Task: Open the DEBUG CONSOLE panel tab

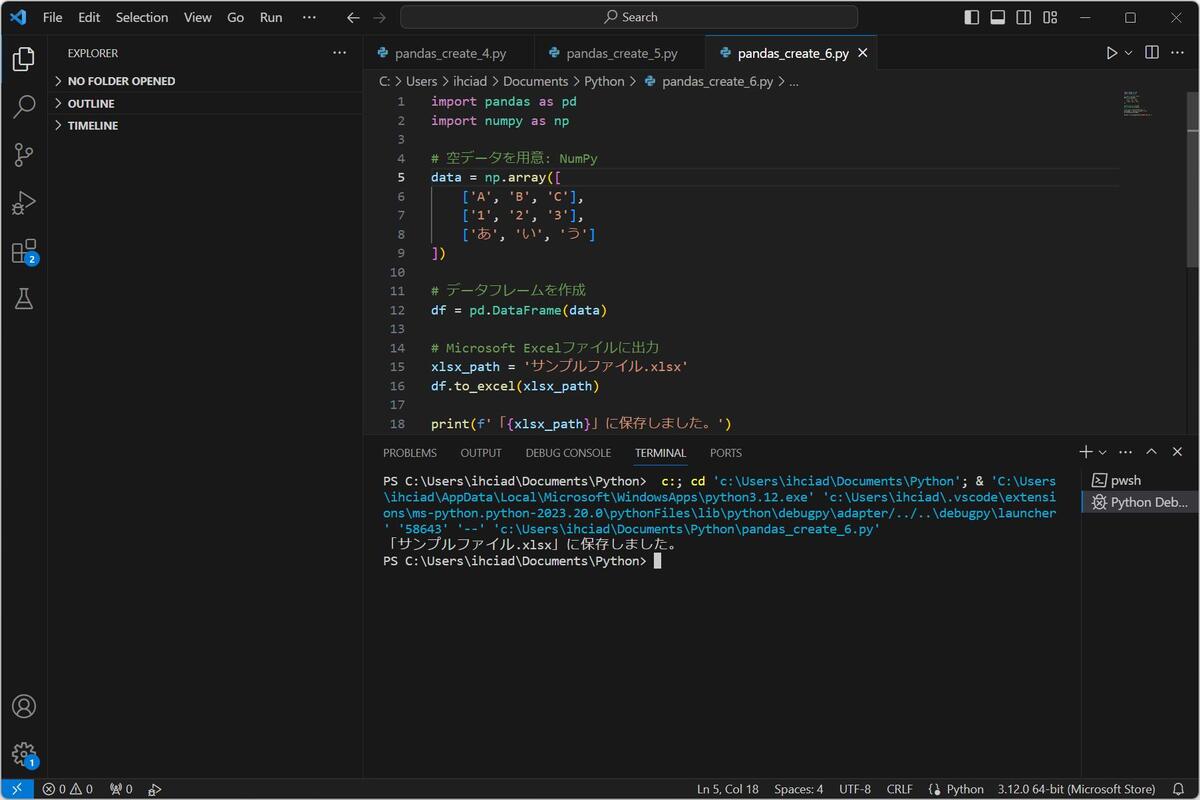Action: click(x=568, y=453)
